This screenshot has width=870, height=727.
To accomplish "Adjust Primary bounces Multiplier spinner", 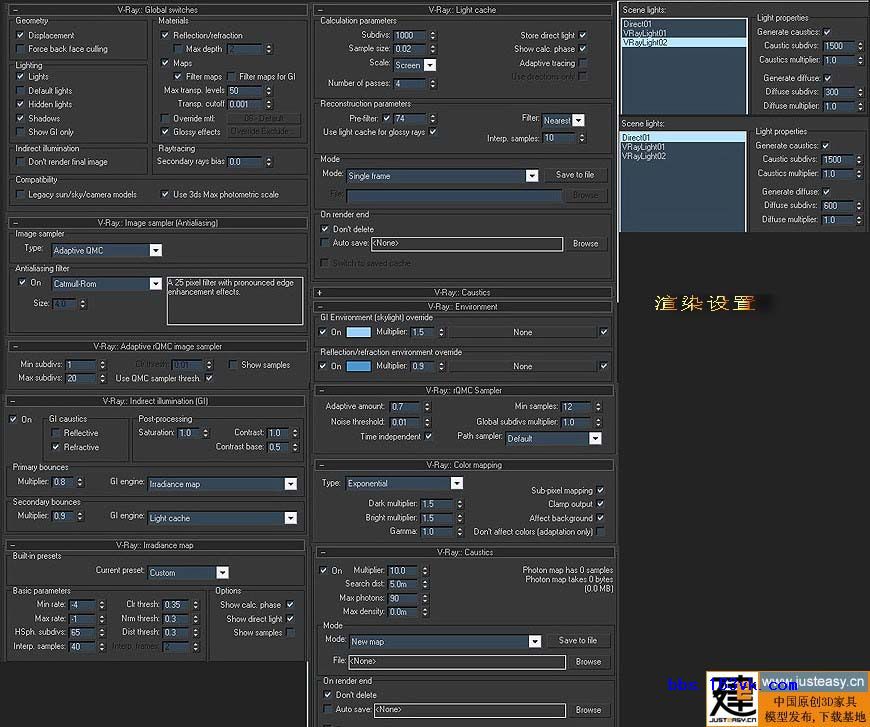I will pyautogui.click(x=80, y=482).
